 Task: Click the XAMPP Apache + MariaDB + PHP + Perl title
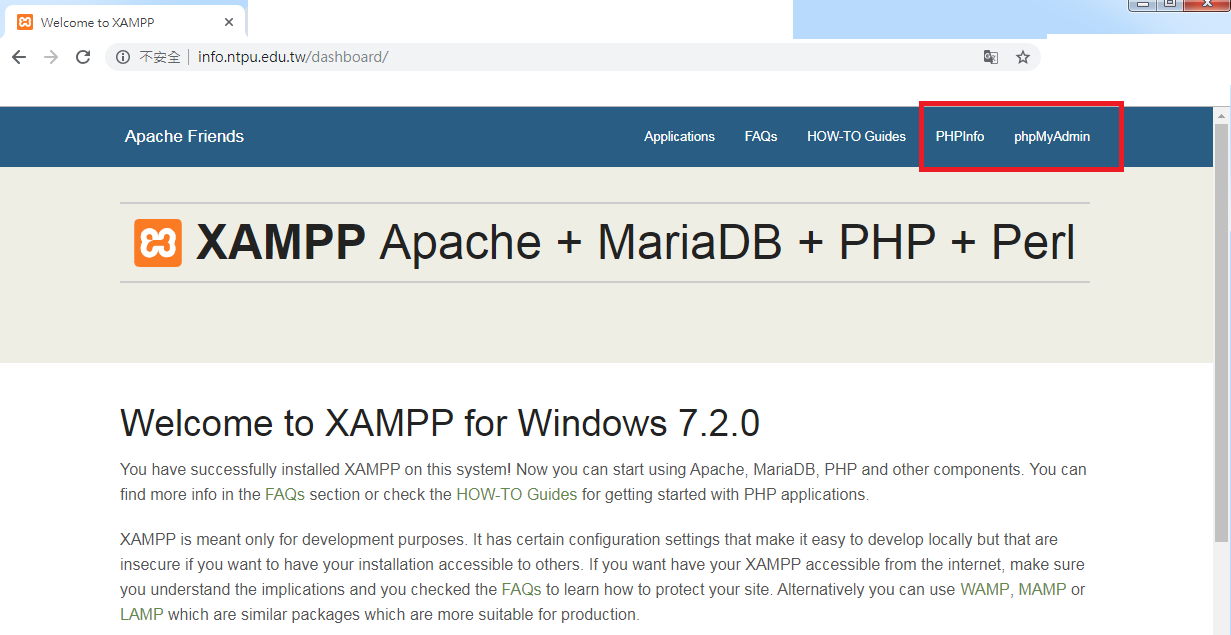pos(635,242)
